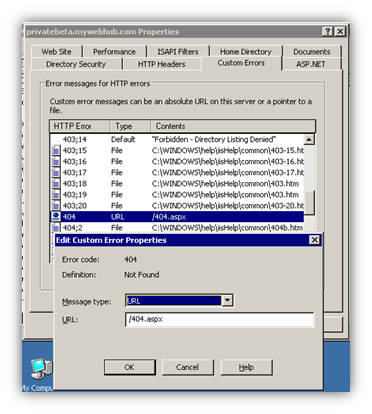Open the Directory Security tab
This screenshot has height=414, width=372.
tap(76, 64)
